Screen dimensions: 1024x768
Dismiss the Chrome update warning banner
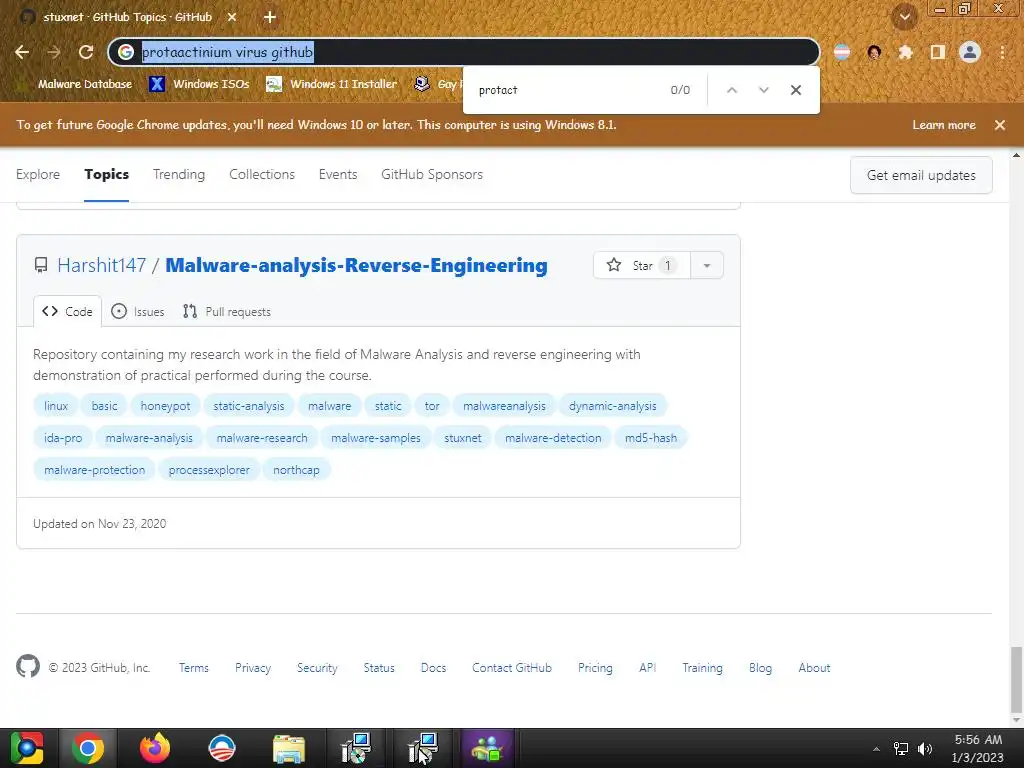point(1000,125)
